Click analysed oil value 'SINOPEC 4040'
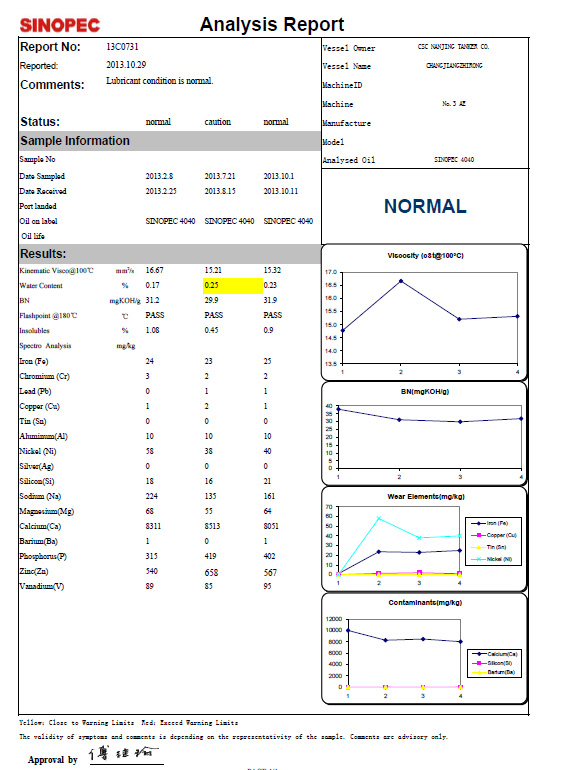Viewport: 573px width, 770px height. pyautogui.click(x=454, y=160)
